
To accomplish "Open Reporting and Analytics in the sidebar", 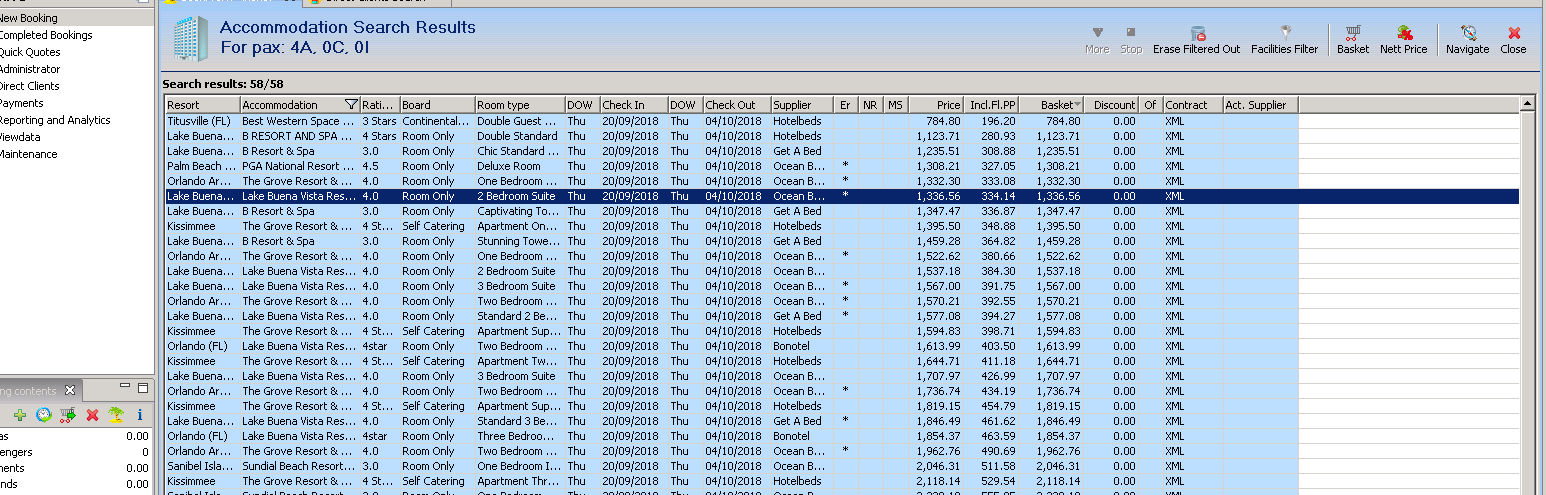I will pyautogui.click(x=55, y=120).
